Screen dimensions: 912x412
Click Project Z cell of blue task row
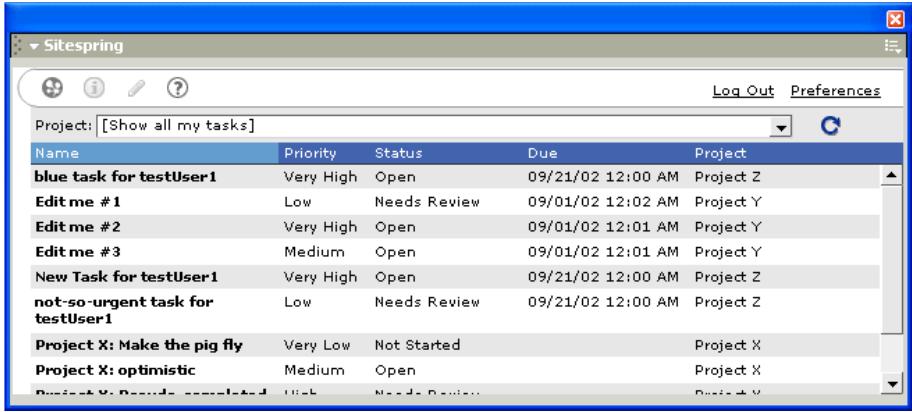[x=727, y=177]
